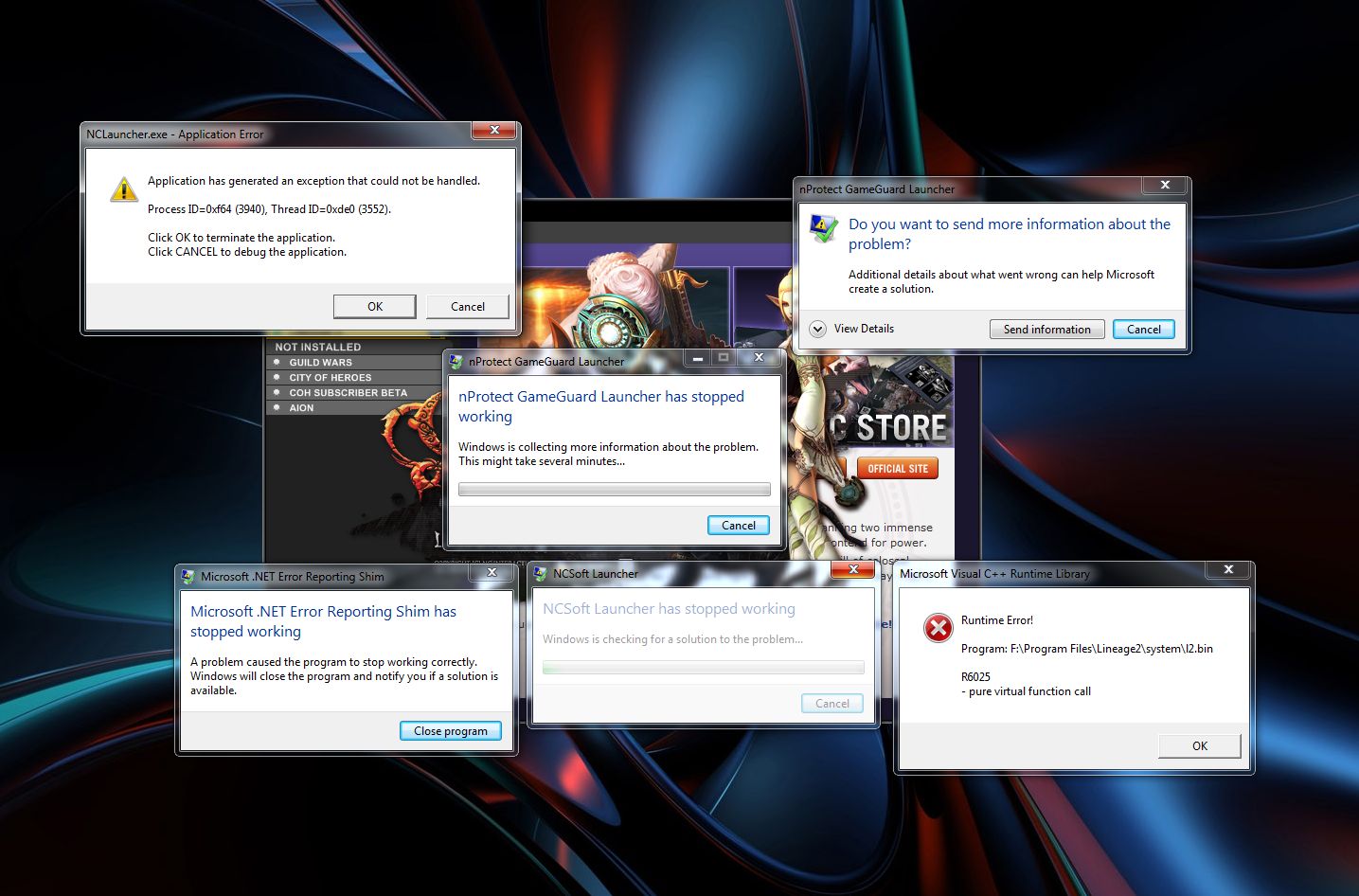1359x896 pixels.
Task: Select GUILD WARS in launcher game list
Action: point(320,363)
